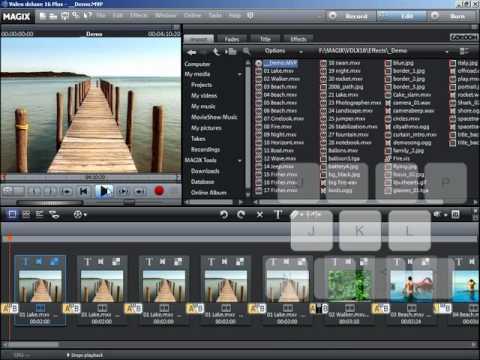Screen dimensions: 480x360
Task: Click the back arrow in the media pool
Action: [x=192, y=52]
